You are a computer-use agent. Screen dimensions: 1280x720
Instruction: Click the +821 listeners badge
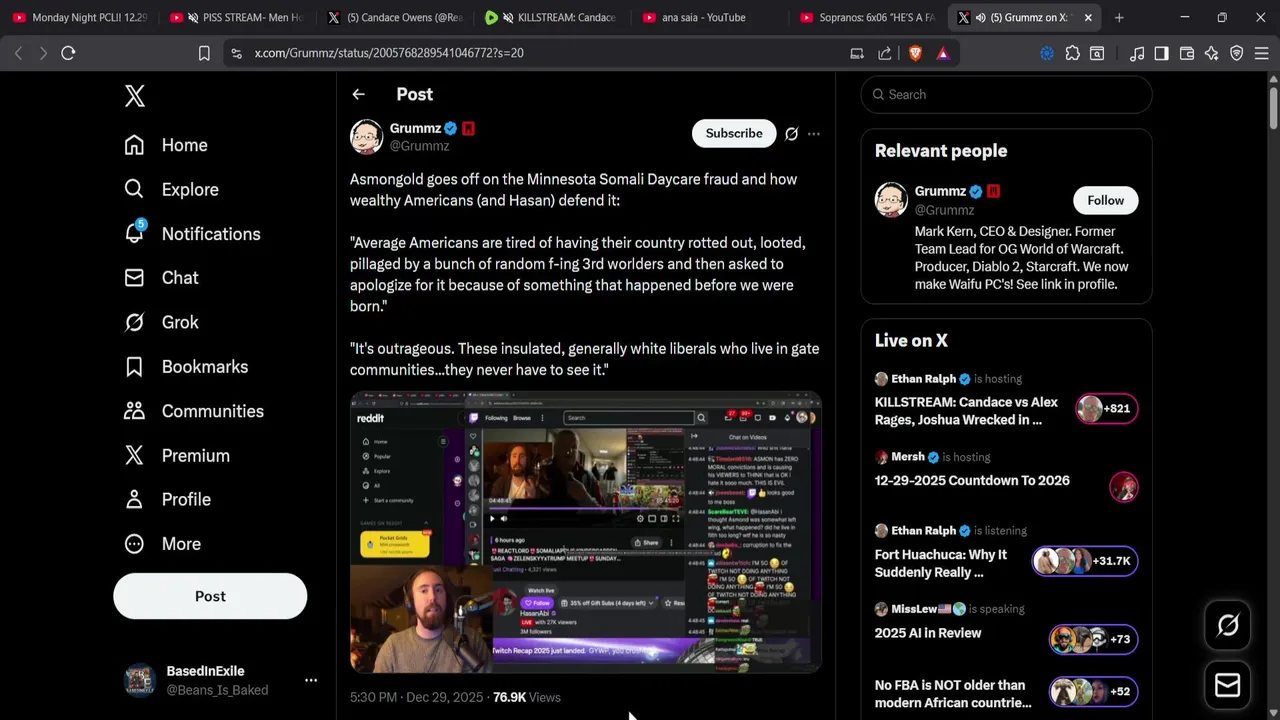(1107, 408)
